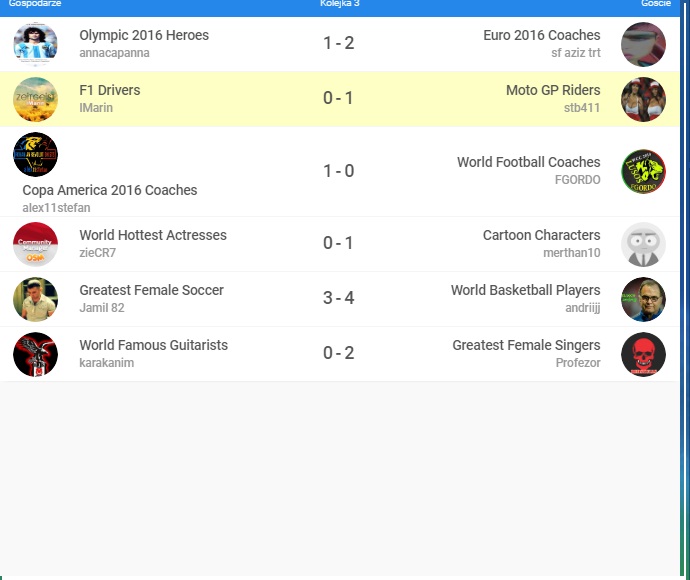
Task: Open manager karakanim's profile name
Action: coord(106,363)
